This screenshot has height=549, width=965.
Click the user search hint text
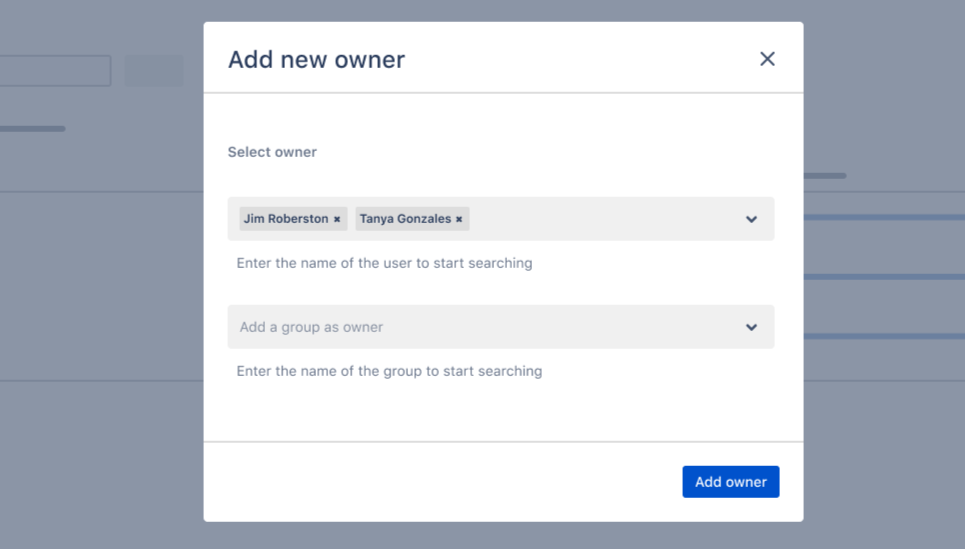click(x=384, y=264)
